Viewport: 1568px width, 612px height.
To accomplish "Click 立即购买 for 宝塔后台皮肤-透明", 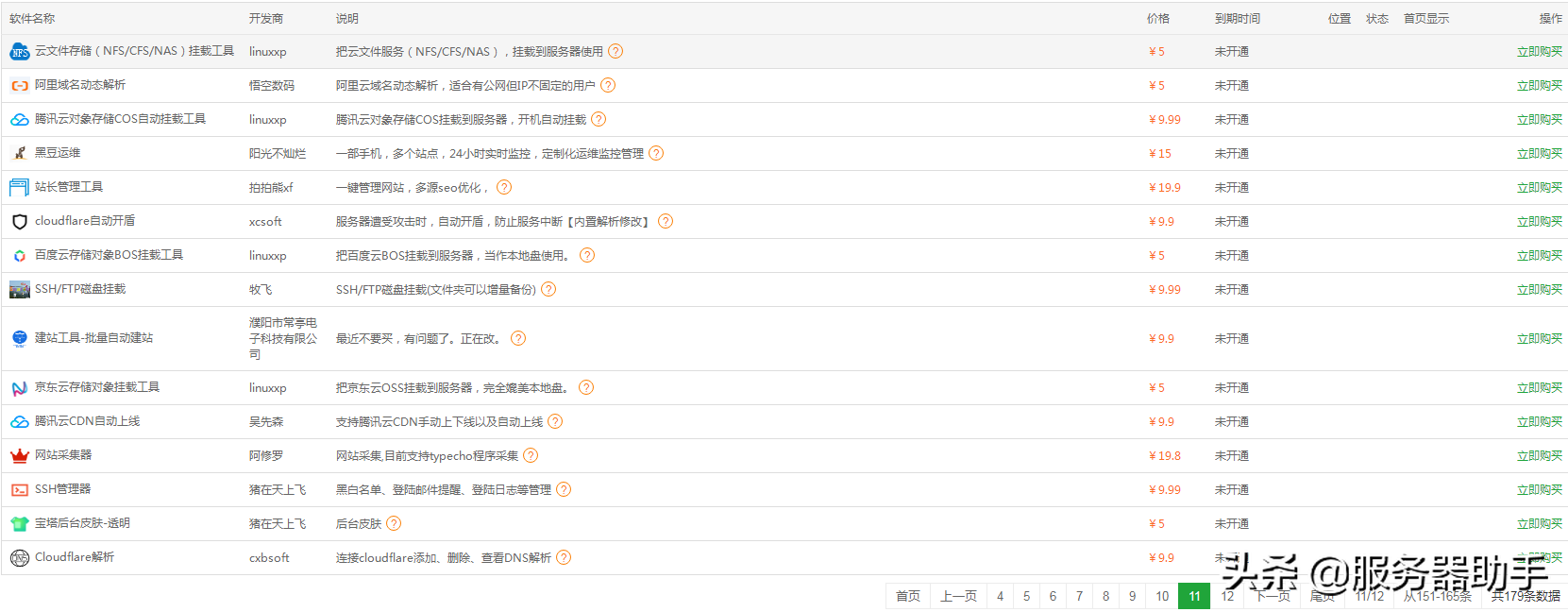I will coord(1540,524).
